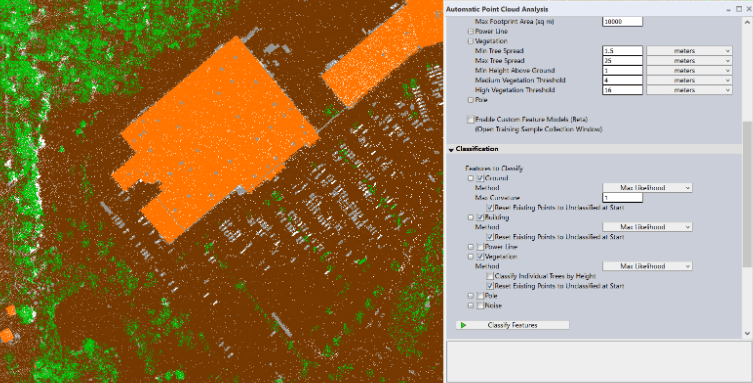Image resolution: width=753 pixels, height=383 pixels.
Task: Click the panel scrollbar down arrow
Action: coord(747,333)
